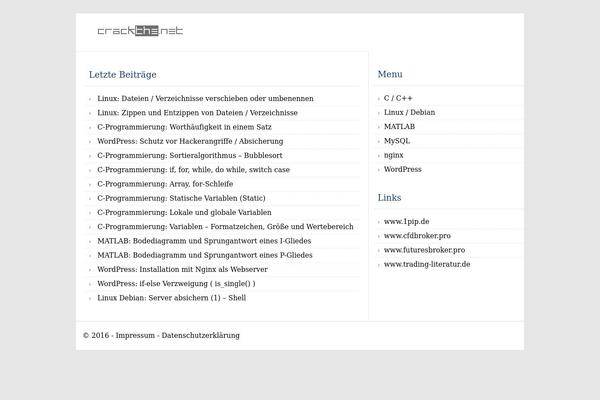This screenshot has width=600, height=400.
Task: Visit www.1pip.de link
Action: pyautogui.click(x=406, y=221)
